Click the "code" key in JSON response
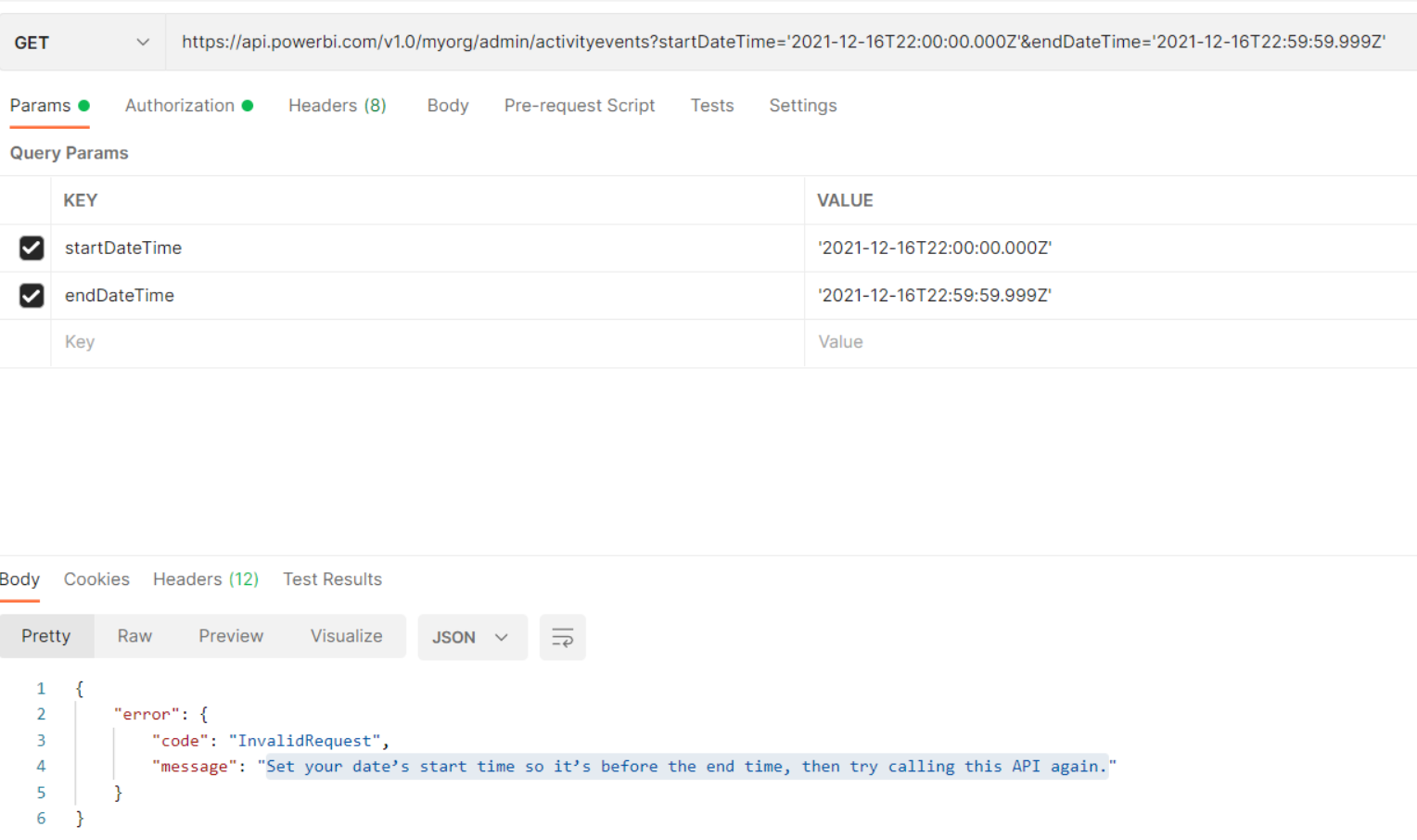 (x=180, y=741)
